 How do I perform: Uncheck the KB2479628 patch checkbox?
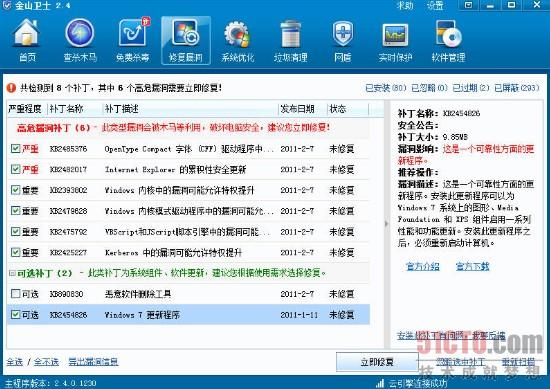15,211
